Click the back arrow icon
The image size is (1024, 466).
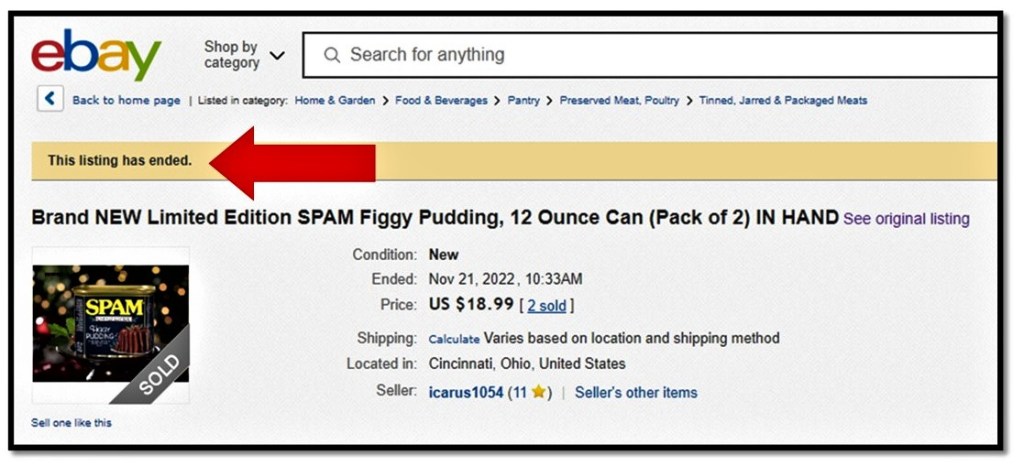[x=50, y=99]
